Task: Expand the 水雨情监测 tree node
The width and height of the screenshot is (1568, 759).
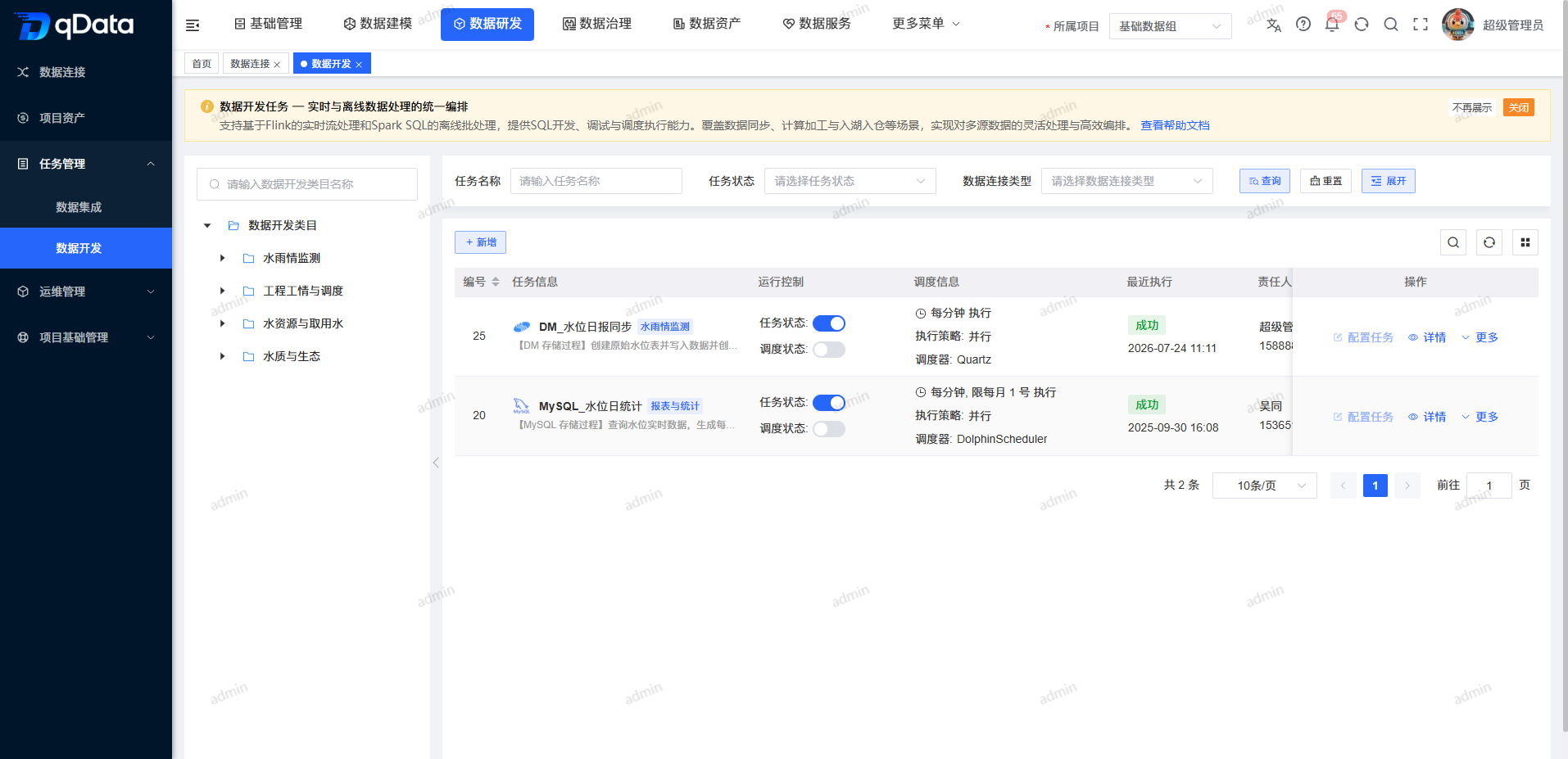Action: 222,258
